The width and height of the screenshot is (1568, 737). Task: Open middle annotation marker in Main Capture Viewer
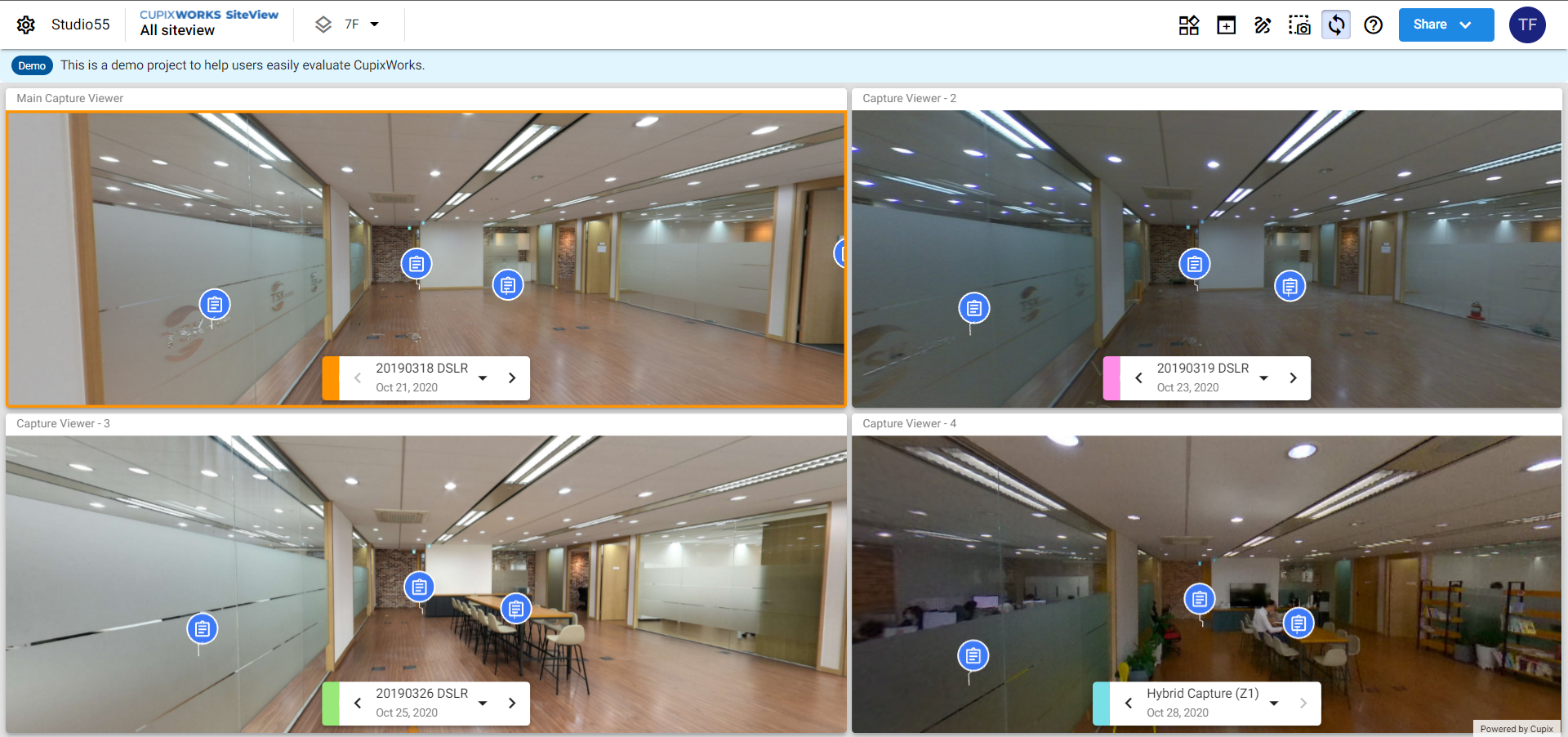click(x=416, y=264)
